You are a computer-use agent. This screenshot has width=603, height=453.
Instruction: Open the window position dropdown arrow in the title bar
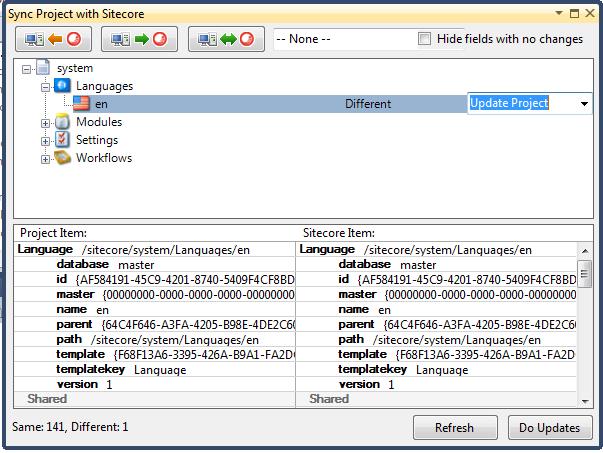point(559,13)
